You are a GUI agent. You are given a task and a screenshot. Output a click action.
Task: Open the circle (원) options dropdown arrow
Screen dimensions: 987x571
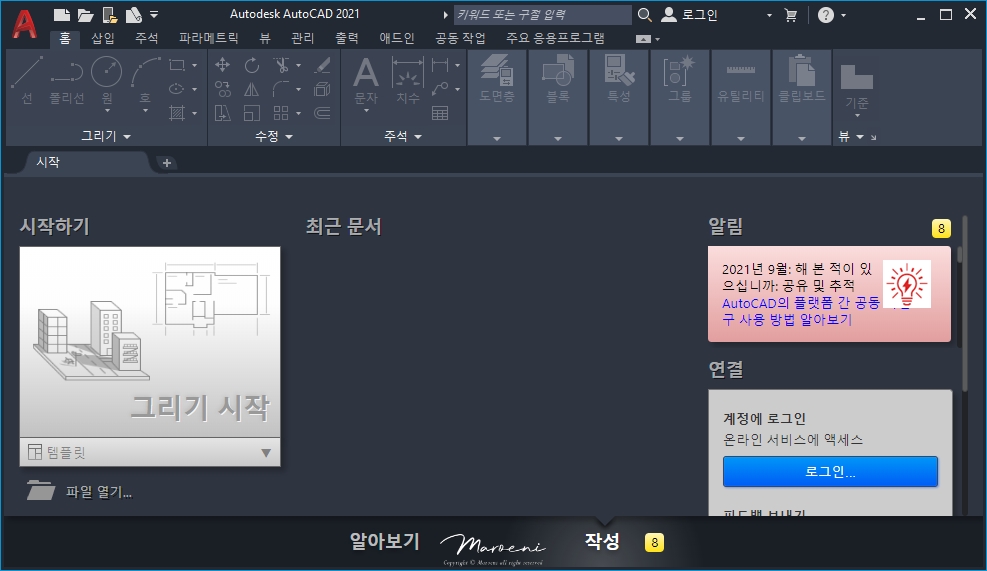coord(107,111)
